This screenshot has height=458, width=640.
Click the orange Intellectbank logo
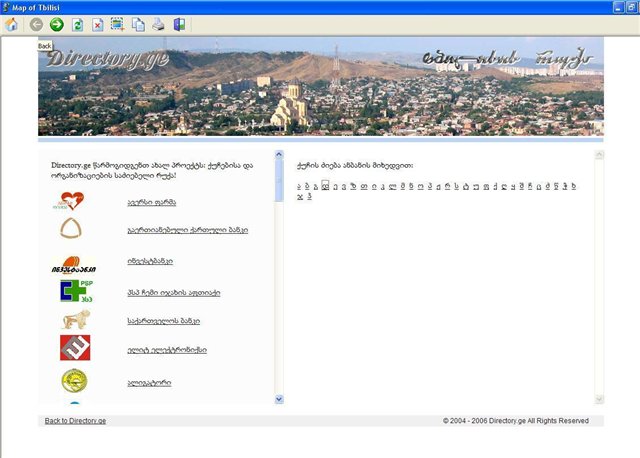pos(73,265)
